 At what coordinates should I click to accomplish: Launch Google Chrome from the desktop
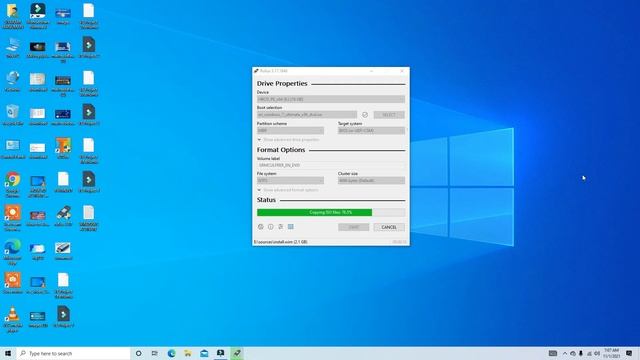(x=13, y=184)
